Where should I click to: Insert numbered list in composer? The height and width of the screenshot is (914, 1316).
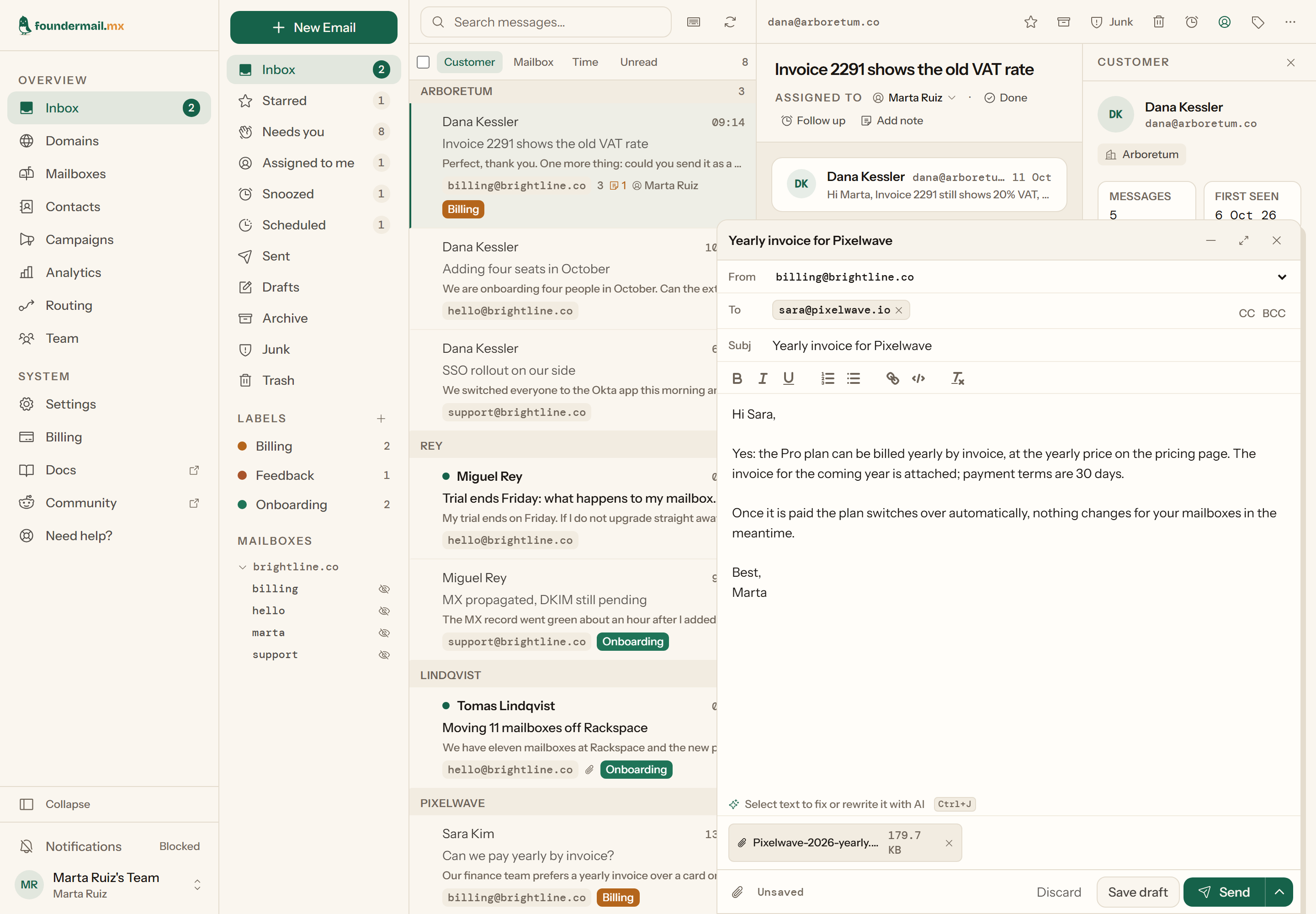828,378
